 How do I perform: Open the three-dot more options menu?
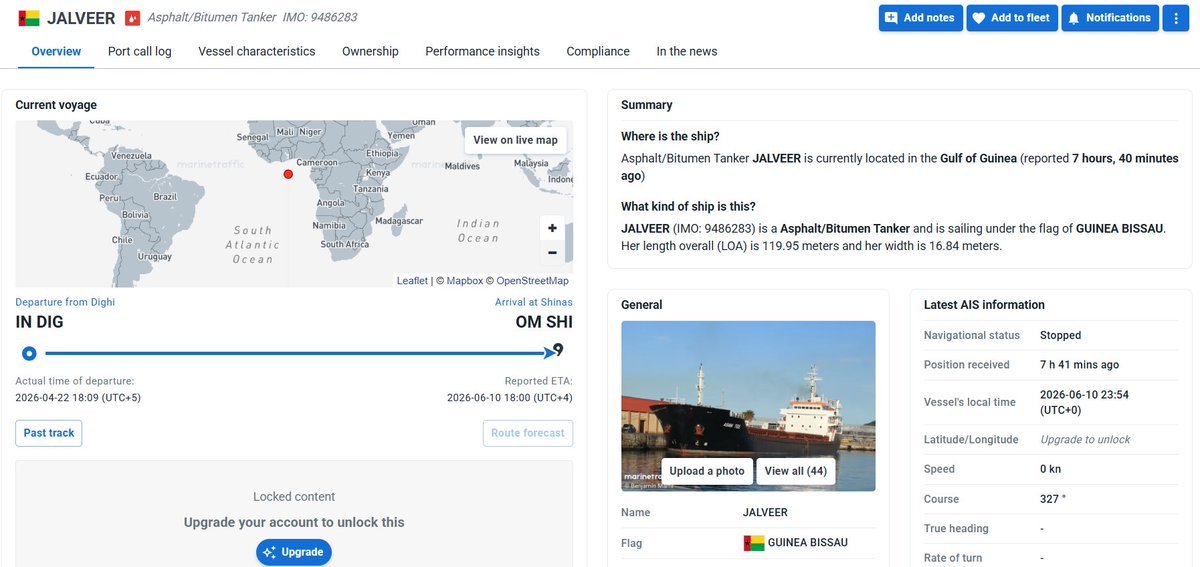(x=1175, y=18)
